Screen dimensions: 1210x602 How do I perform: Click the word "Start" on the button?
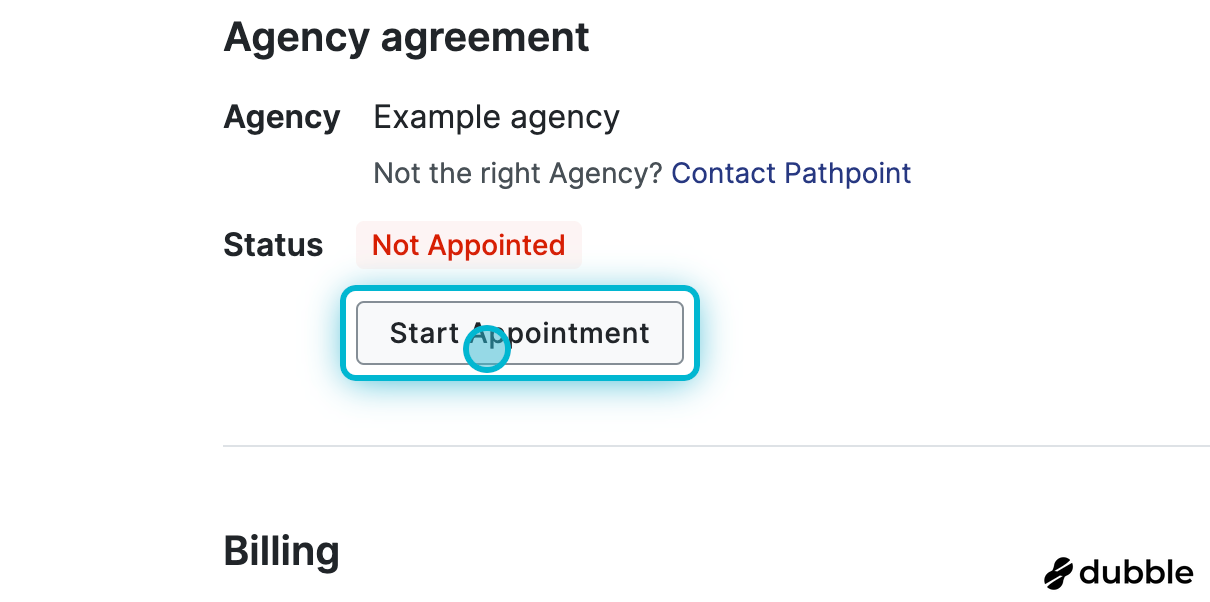424,333
